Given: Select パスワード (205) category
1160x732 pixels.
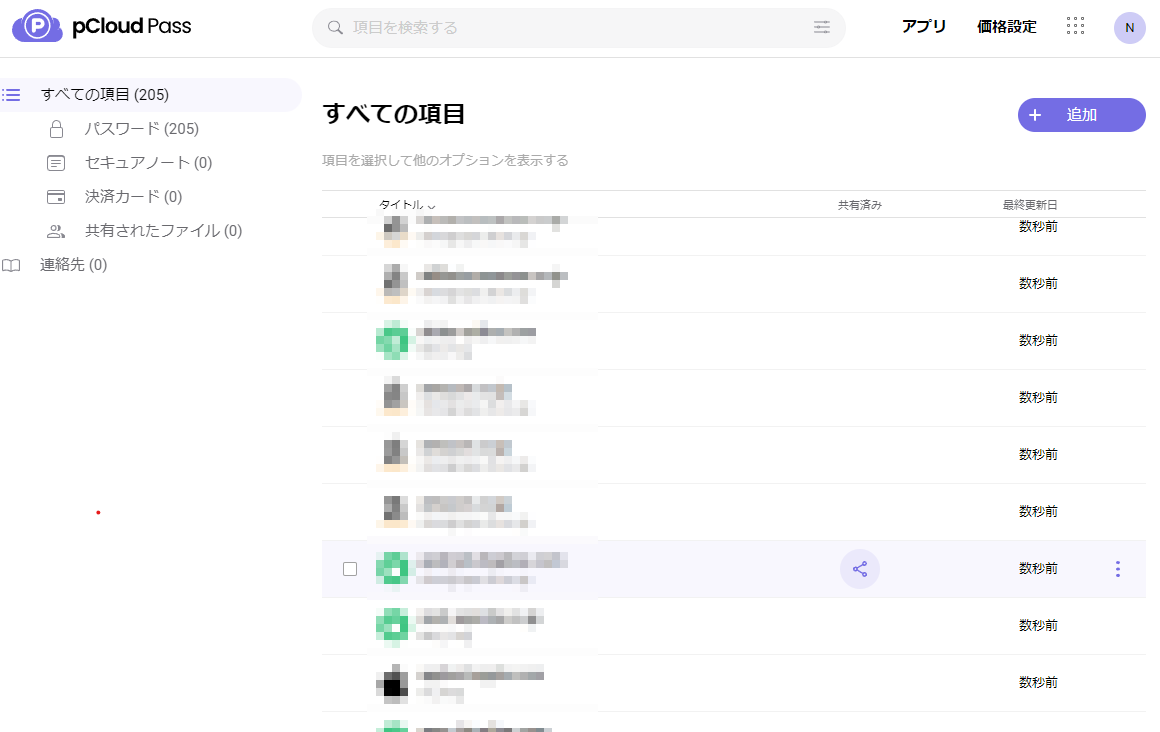Looking at the screenshot, I should pos(141,129).
